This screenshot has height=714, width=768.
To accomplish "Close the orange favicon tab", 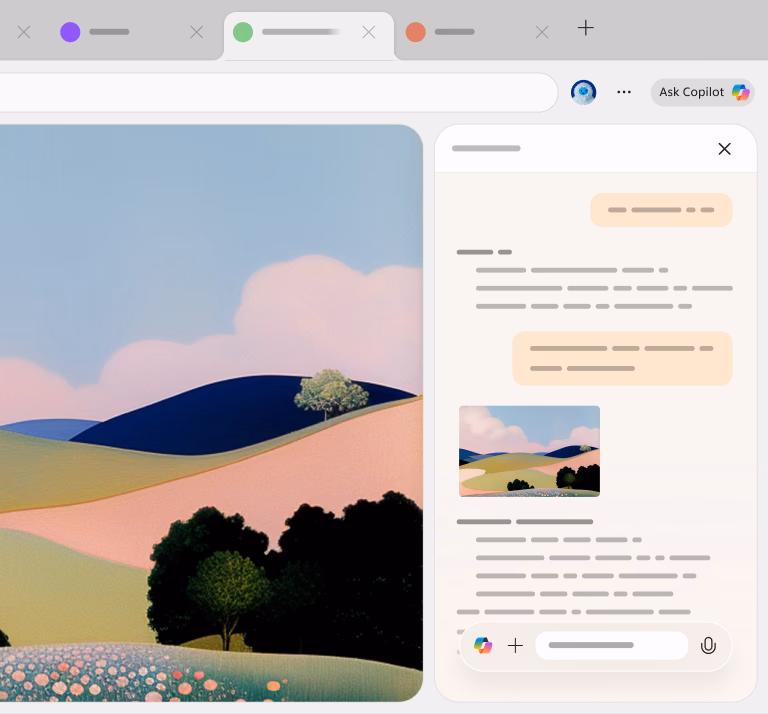I will [x=542, y=32].
